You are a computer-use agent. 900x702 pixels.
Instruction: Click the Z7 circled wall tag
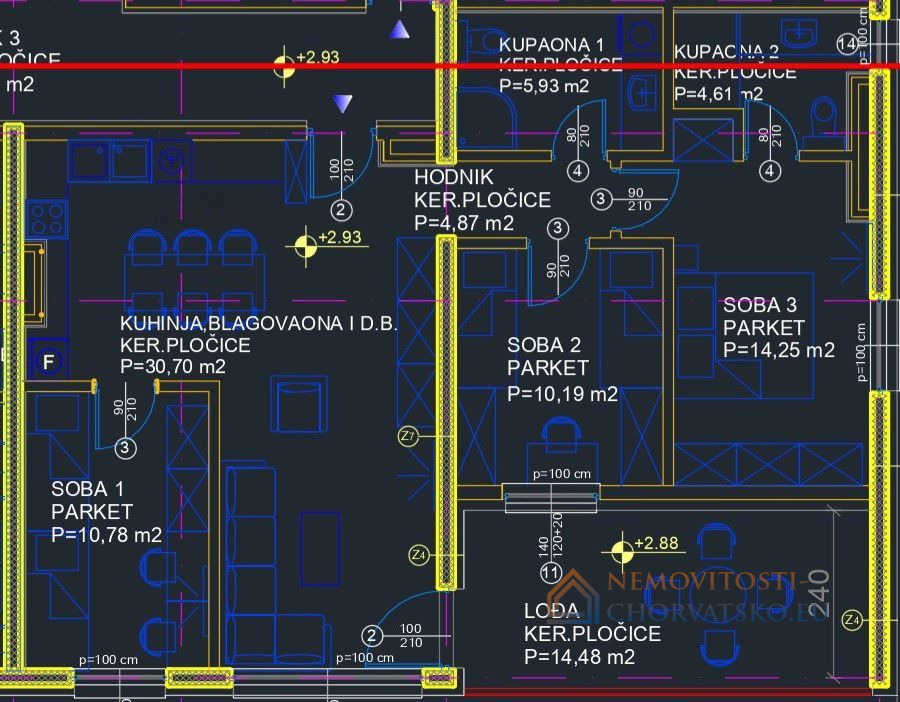tap(408, 436)
